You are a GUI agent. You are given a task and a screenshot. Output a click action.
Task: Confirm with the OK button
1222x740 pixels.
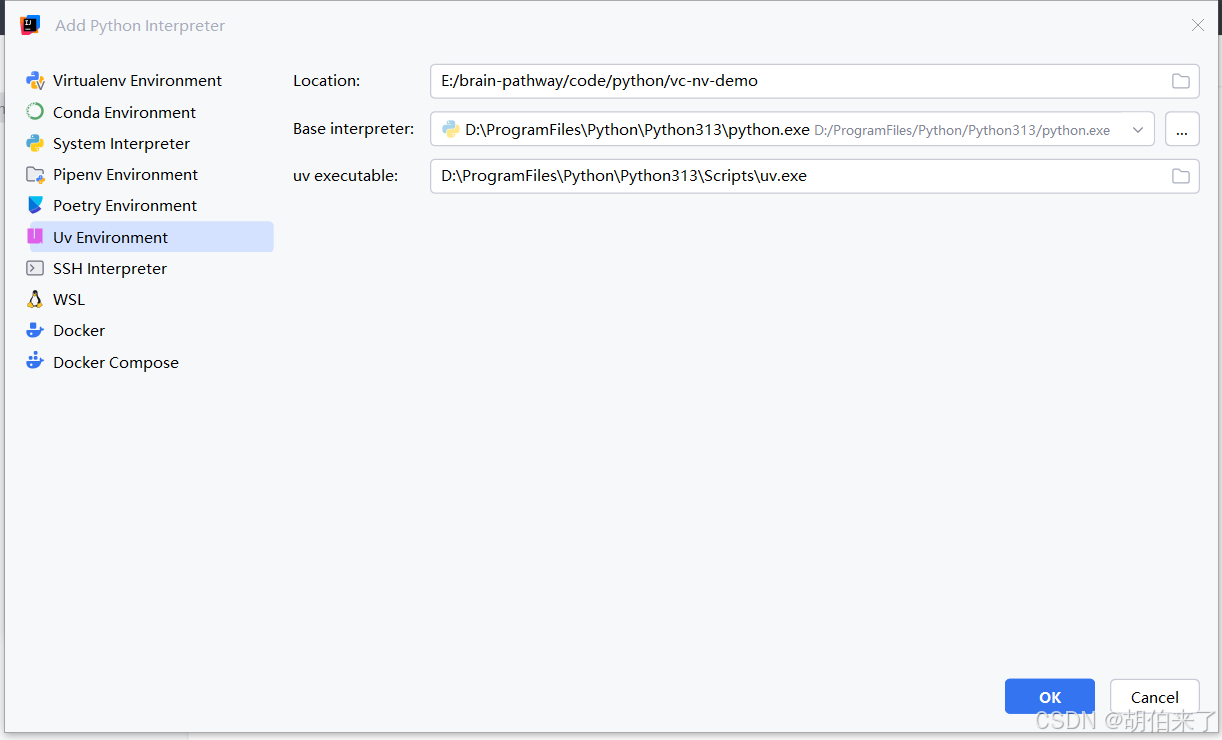1050,697
